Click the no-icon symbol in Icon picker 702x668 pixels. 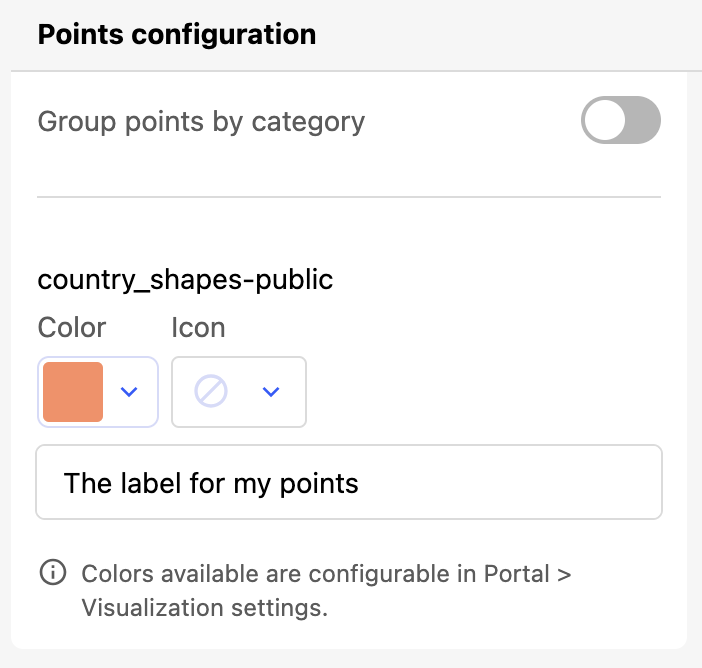click(x=211, y=392)
